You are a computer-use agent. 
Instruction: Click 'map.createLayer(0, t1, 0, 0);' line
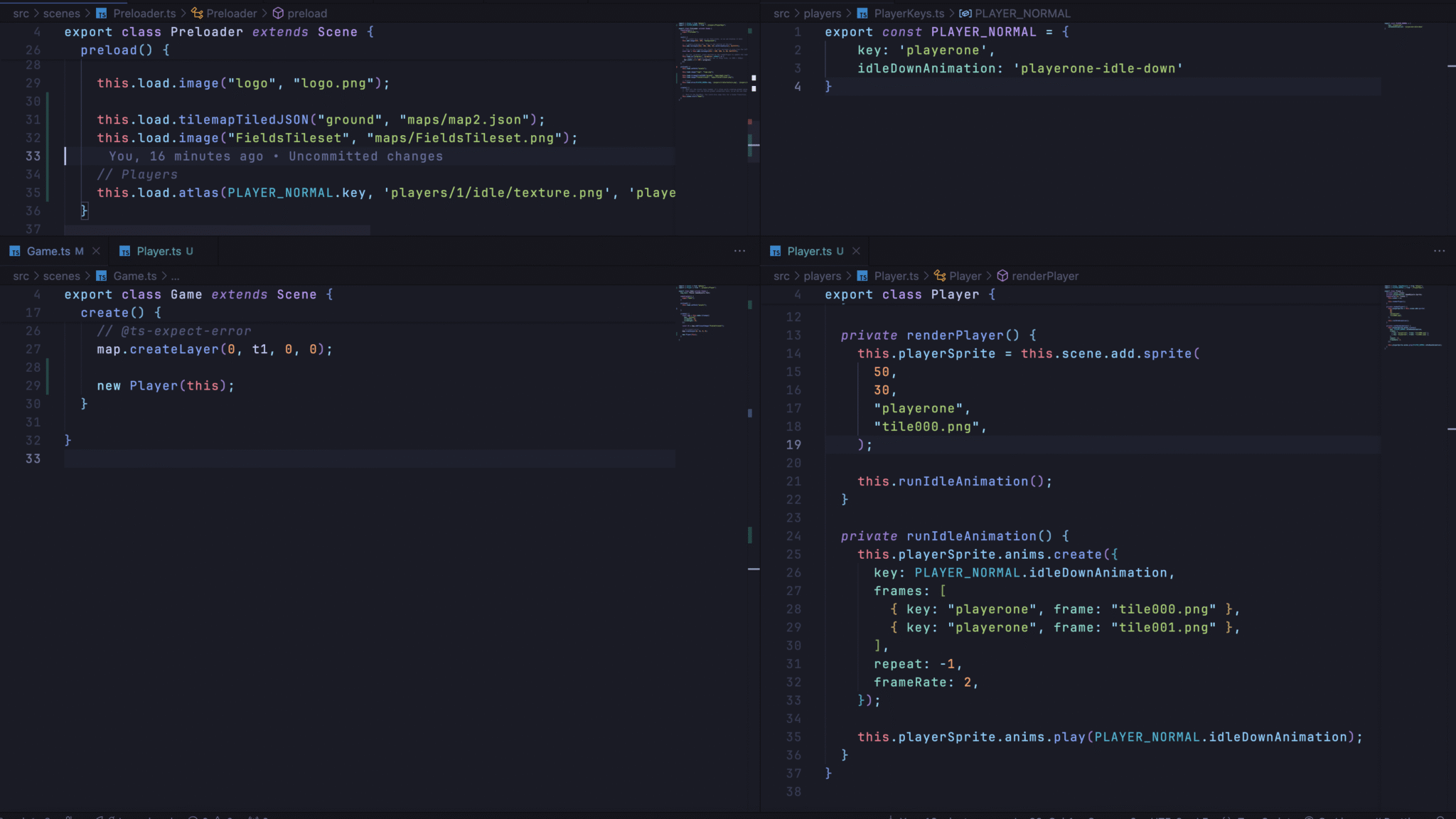coord(215,349)
